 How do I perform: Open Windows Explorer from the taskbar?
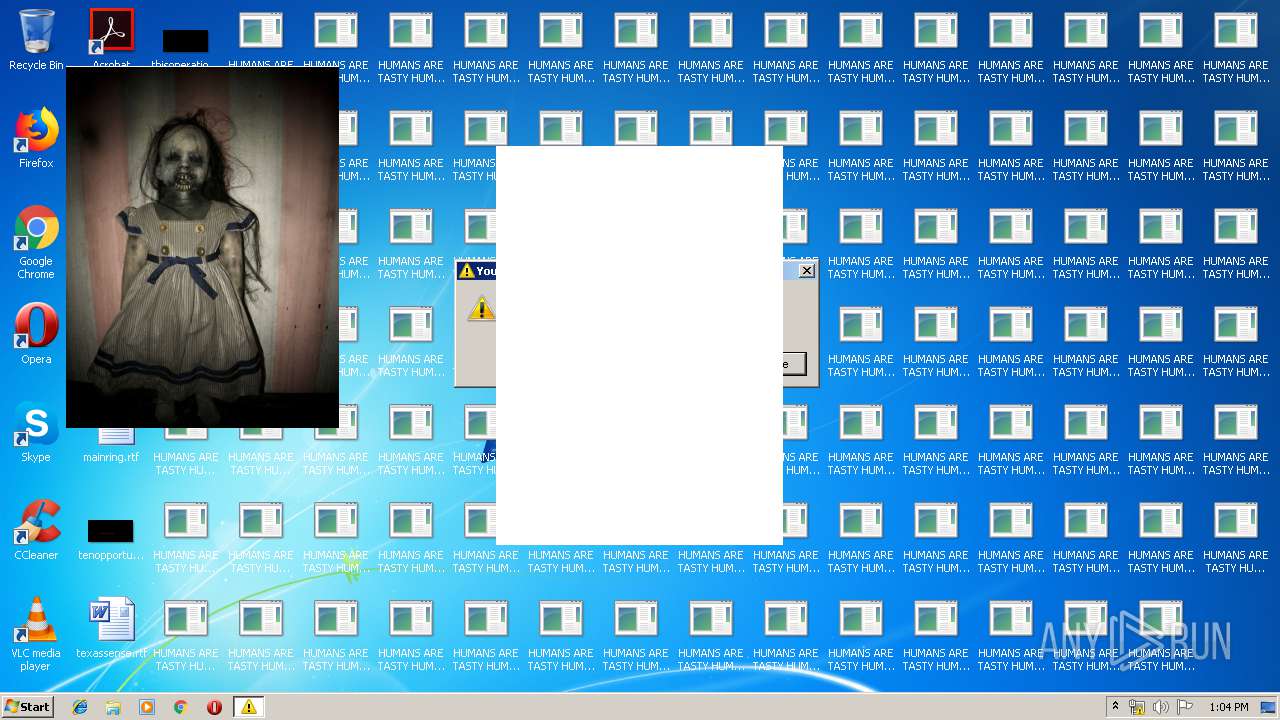113,707
